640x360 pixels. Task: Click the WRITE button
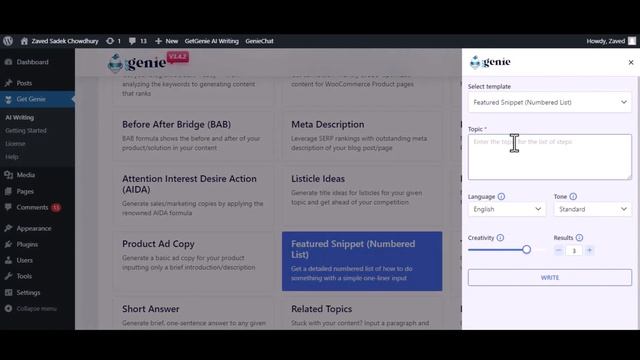point(549,278)
